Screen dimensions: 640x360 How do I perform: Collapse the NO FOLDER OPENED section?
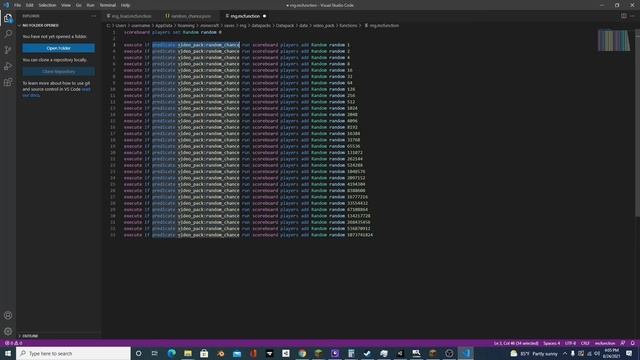(40, 25)
